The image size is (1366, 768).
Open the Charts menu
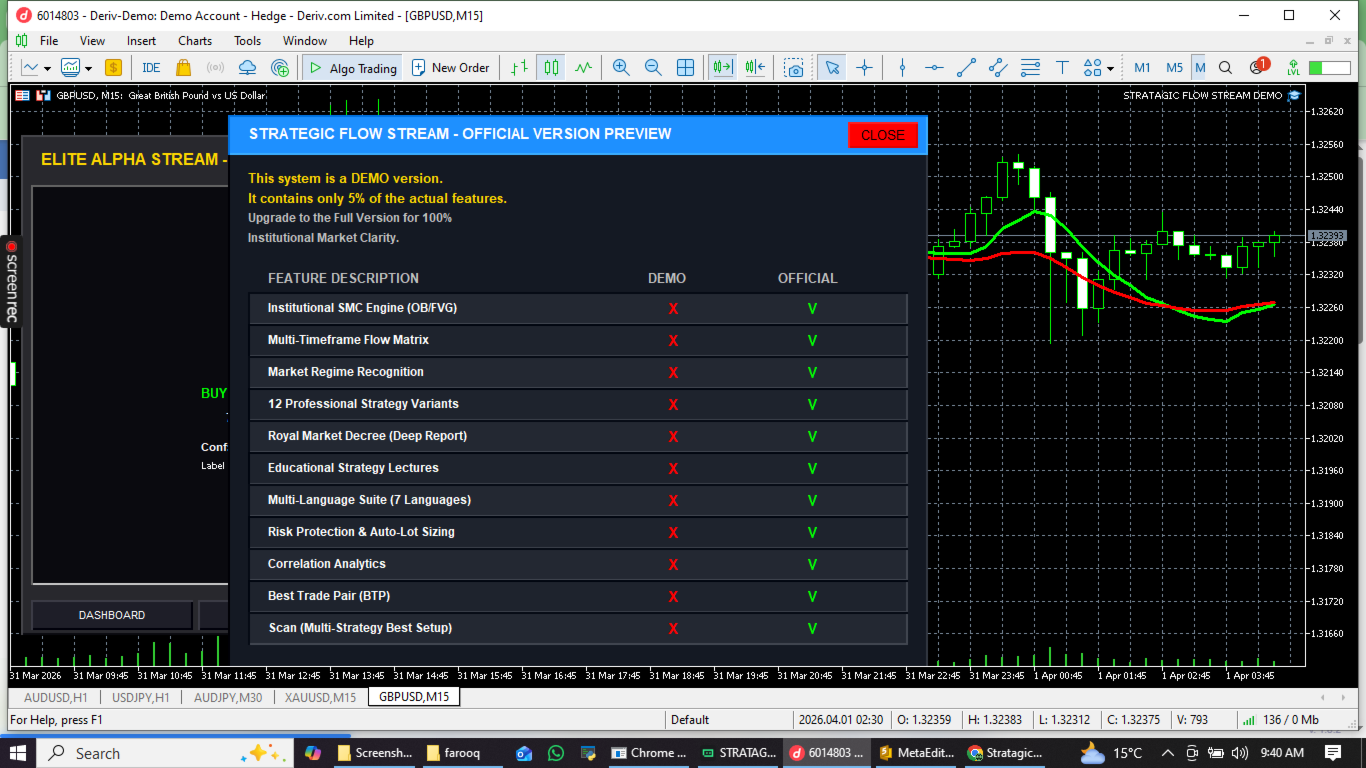click(195, 41)
